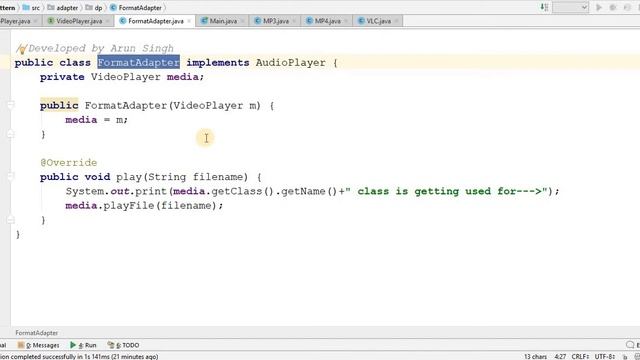Click the string literal 'class is getting used for--->'
Image resolution: width=640 pixels, height=360 pixels.
tap(449, 191)
